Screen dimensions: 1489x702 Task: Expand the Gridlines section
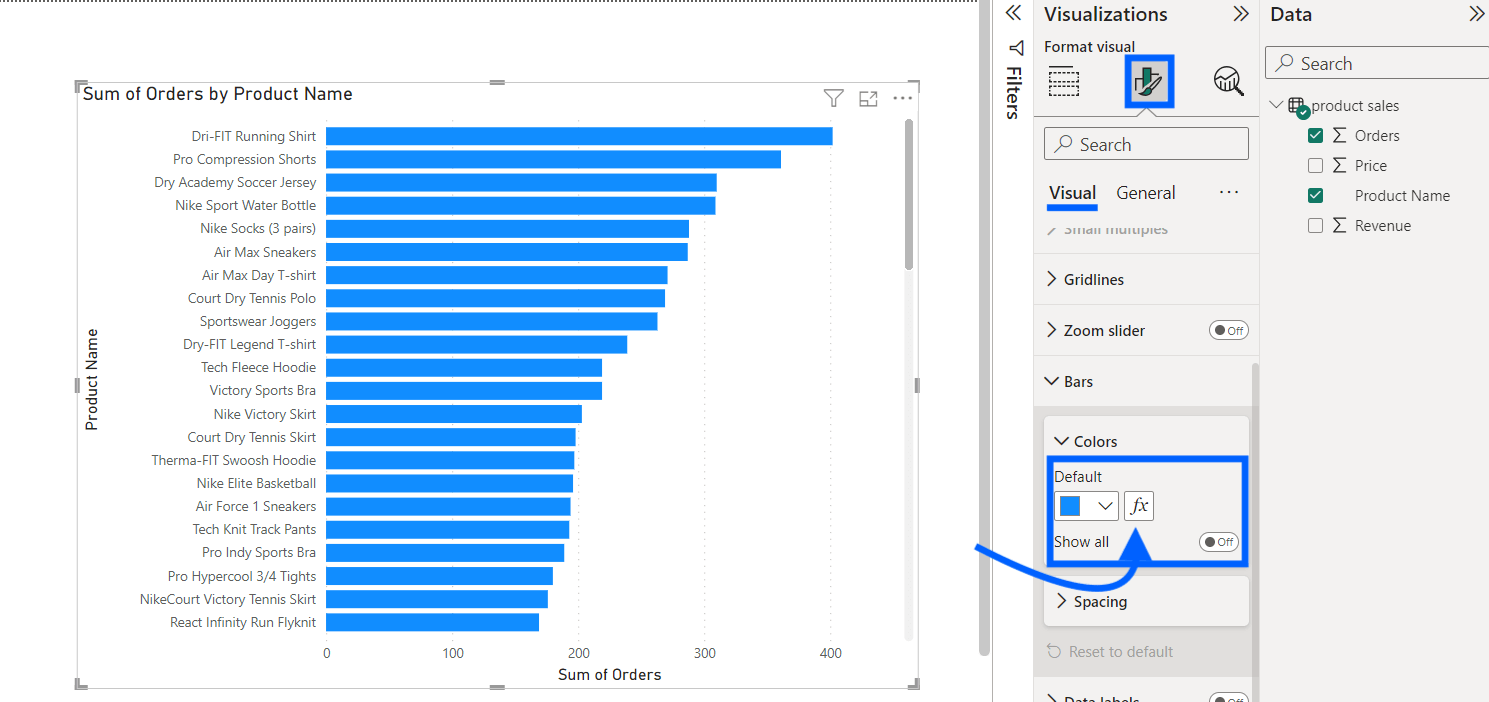(1093, 279)
